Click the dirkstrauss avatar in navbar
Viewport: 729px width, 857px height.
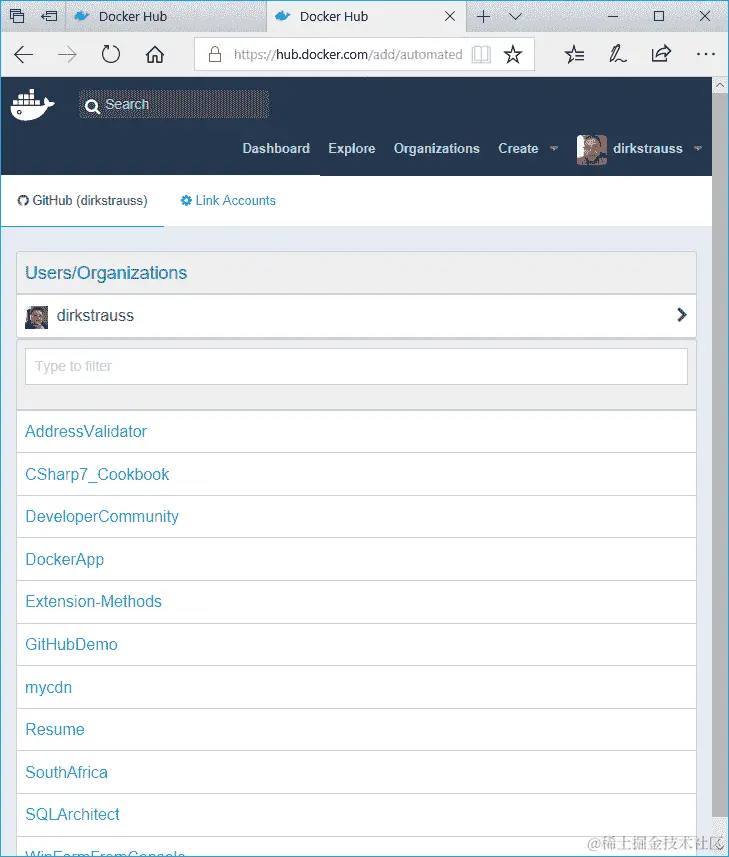tap(591, 149)
